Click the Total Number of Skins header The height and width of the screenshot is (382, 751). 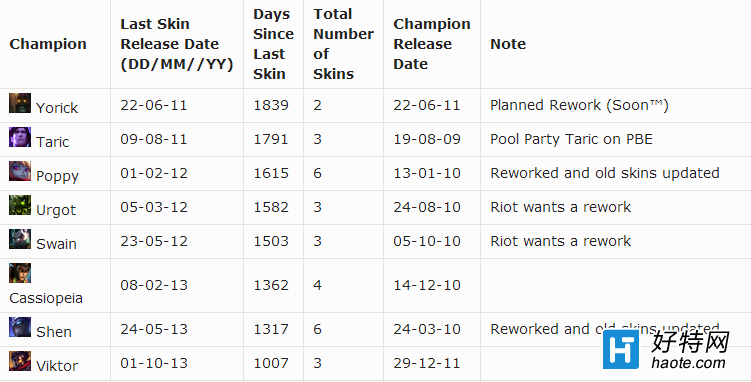pos(343,44)
